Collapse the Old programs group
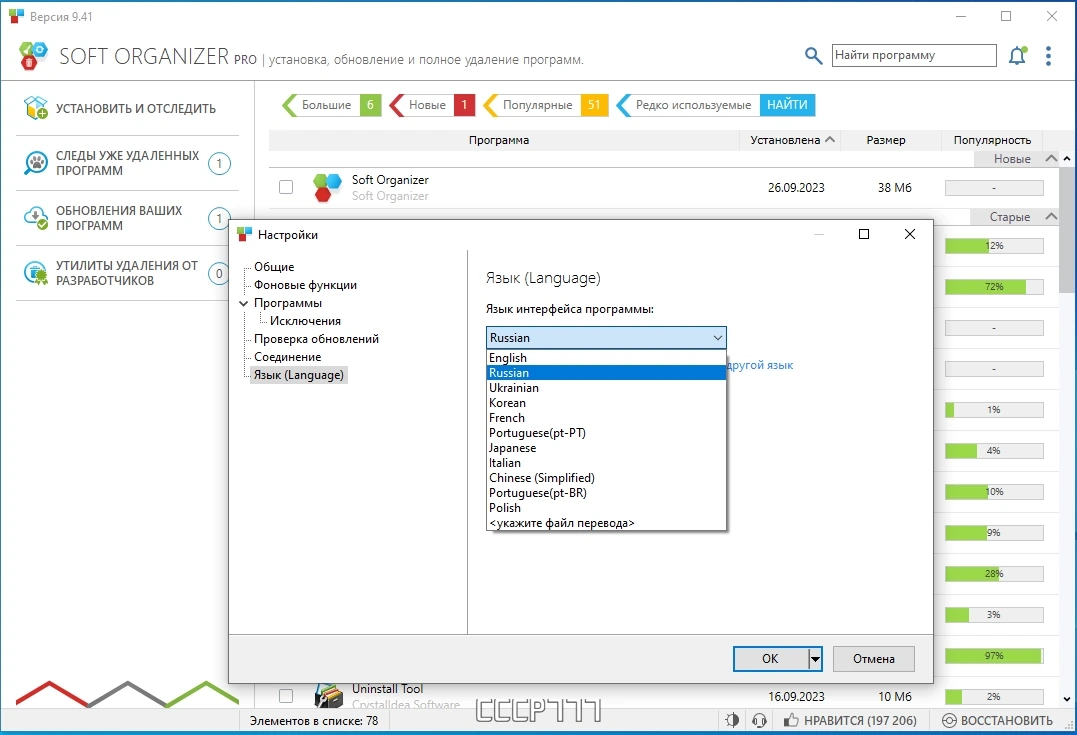The height and width of the screenshot is (735, 1077). click(x=1050, y=216)
